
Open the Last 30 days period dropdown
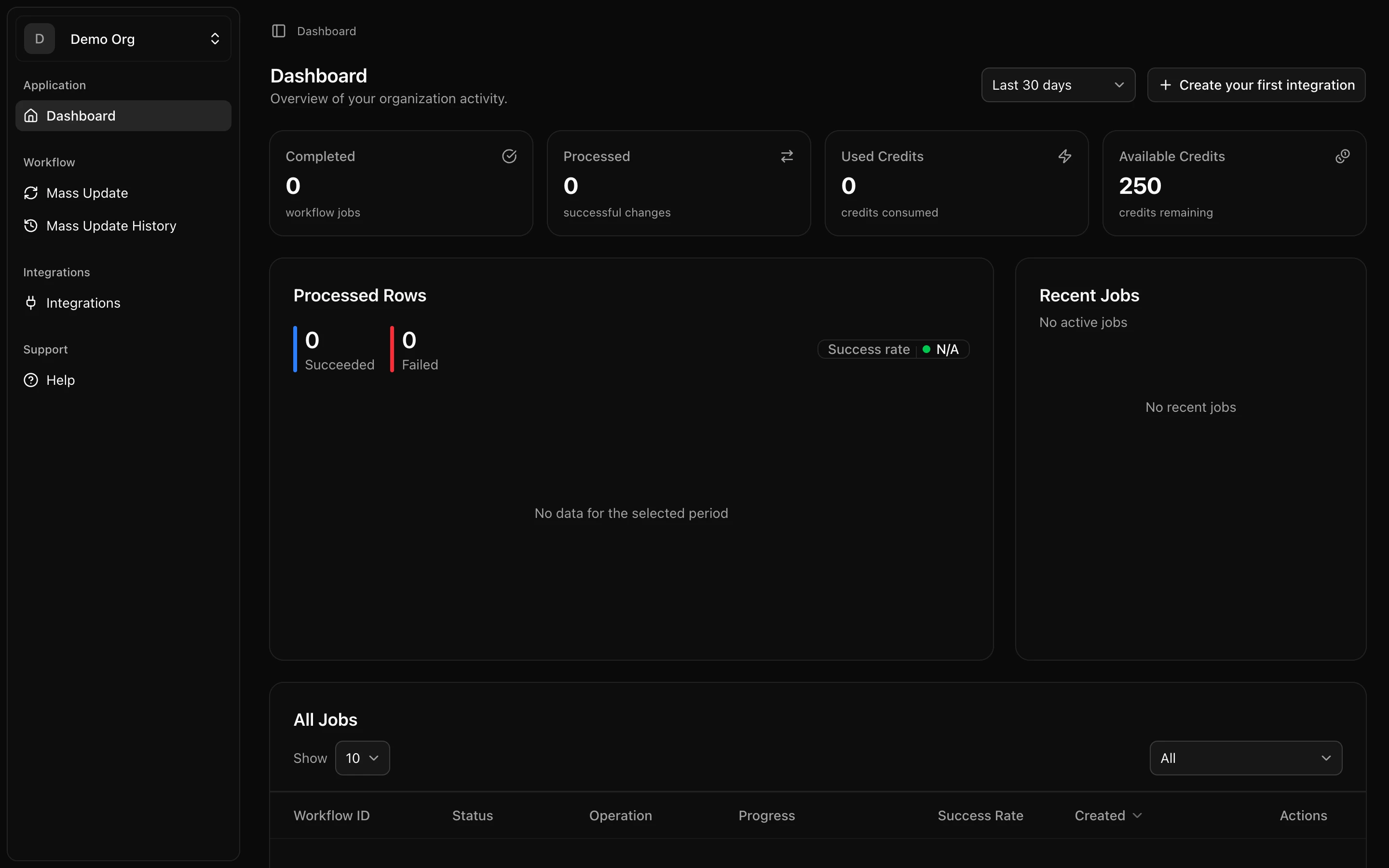click(x=1057, y=84)
